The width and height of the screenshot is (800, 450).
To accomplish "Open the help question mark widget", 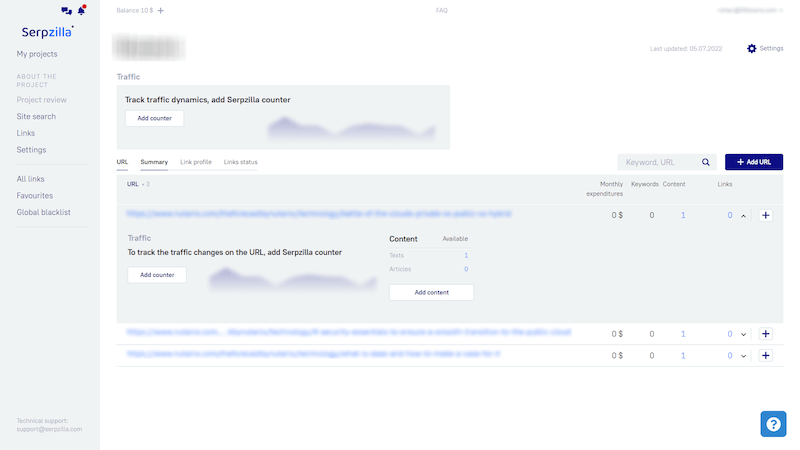I will pyautogui.click(x=773, y=424).
